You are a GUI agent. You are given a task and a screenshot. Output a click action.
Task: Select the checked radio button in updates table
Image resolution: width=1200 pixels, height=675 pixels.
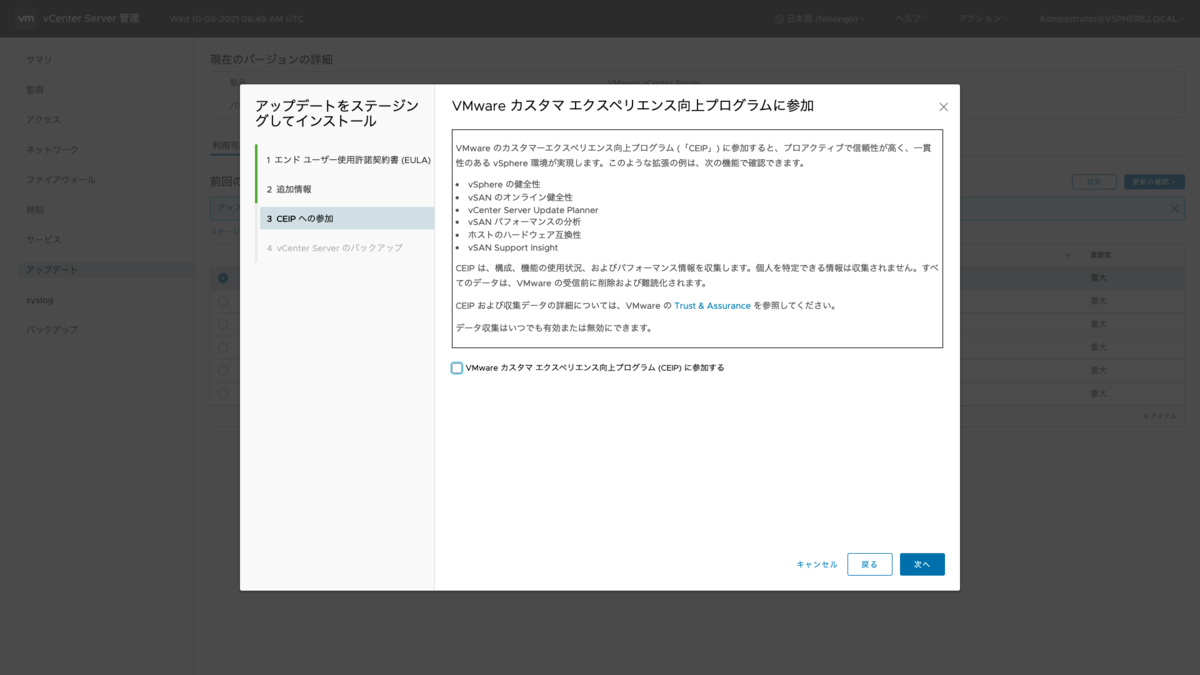(223, 278)
